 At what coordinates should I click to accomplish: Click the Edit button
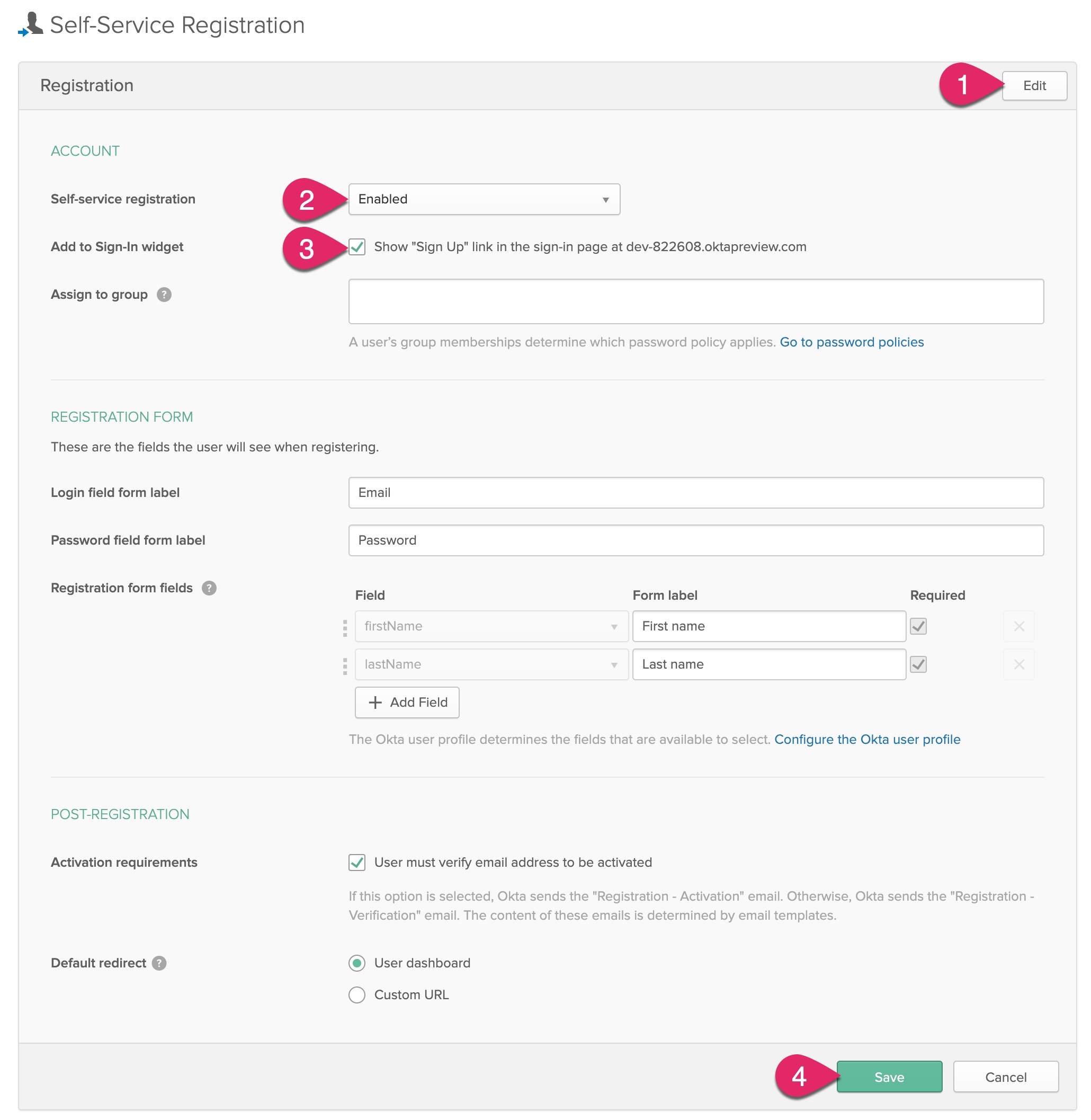(x=1034, y=86)
